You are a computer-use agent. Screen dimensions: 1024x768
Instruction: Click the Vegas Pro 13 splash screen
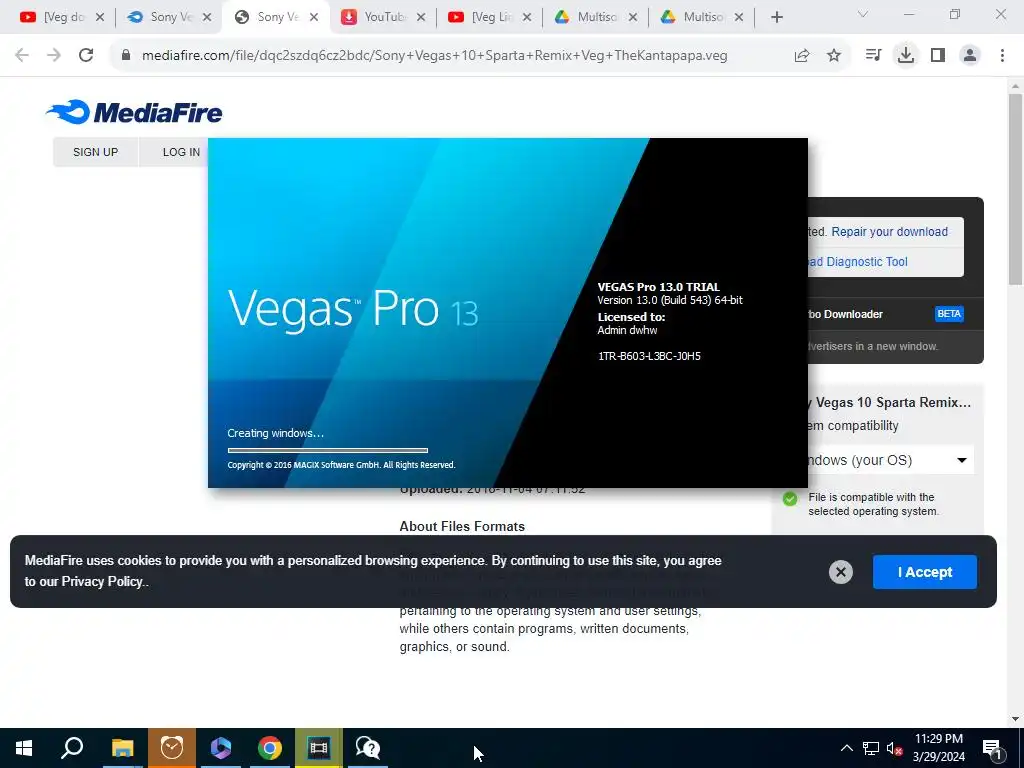tap(507, 313)
